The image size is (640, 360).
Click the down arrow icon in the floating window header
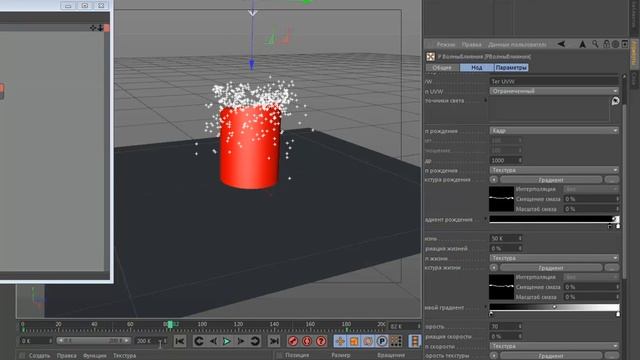(100, 28)
